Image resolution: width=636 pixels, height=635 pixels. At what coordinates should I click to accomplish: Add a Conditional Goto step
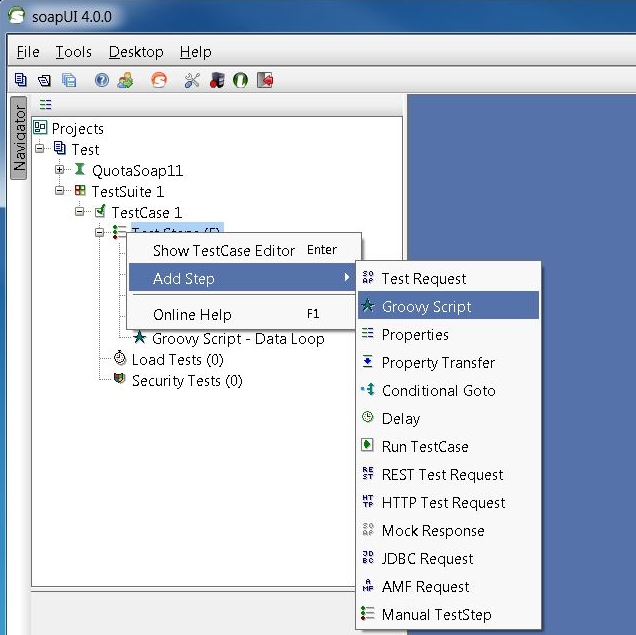coord(448,390)
